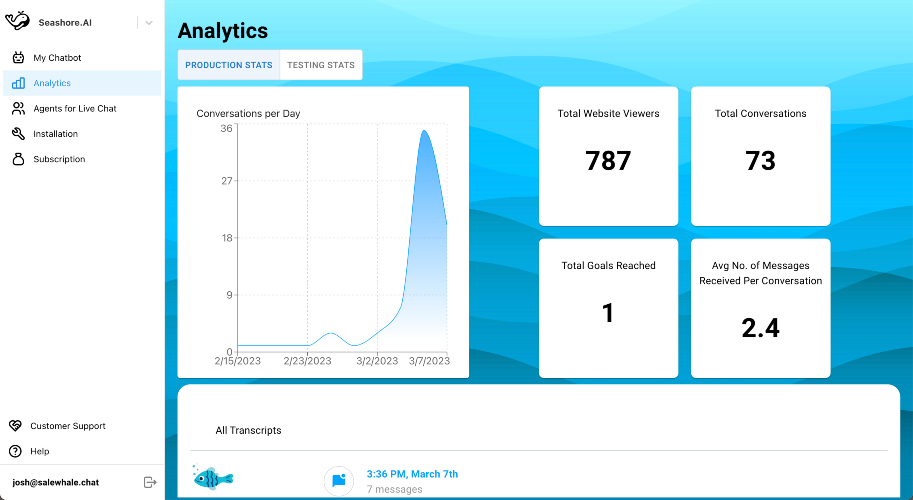Click the 2/15/2023 axis label
Image resolution: width=913 pixels, height=500 pixels.
point(238,361)
